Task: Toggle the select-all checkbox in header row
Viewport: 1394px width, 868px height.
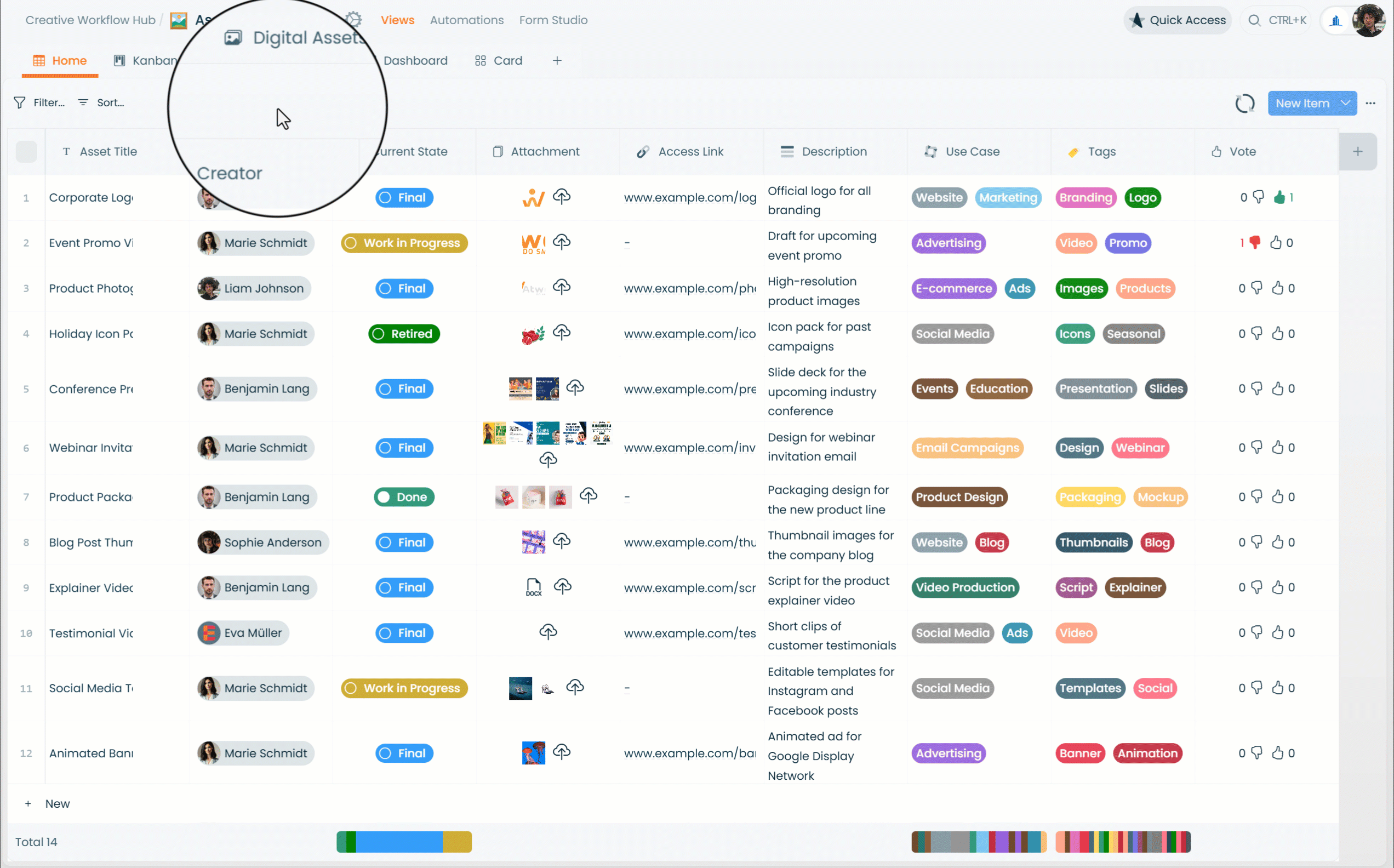Action: [x=26, y=152]
